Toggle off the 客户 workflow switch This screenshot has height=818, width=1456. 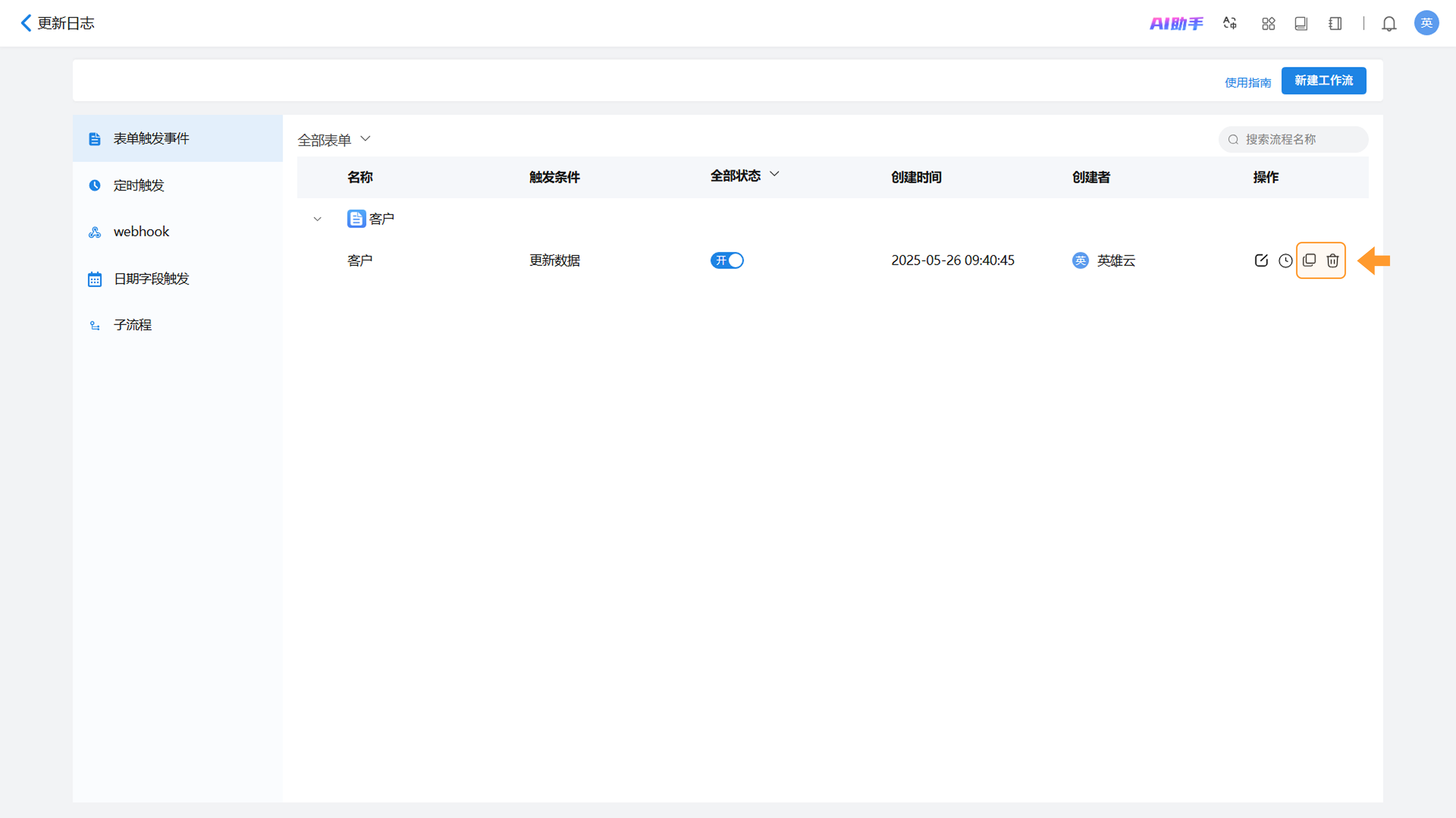coord(727,260)
